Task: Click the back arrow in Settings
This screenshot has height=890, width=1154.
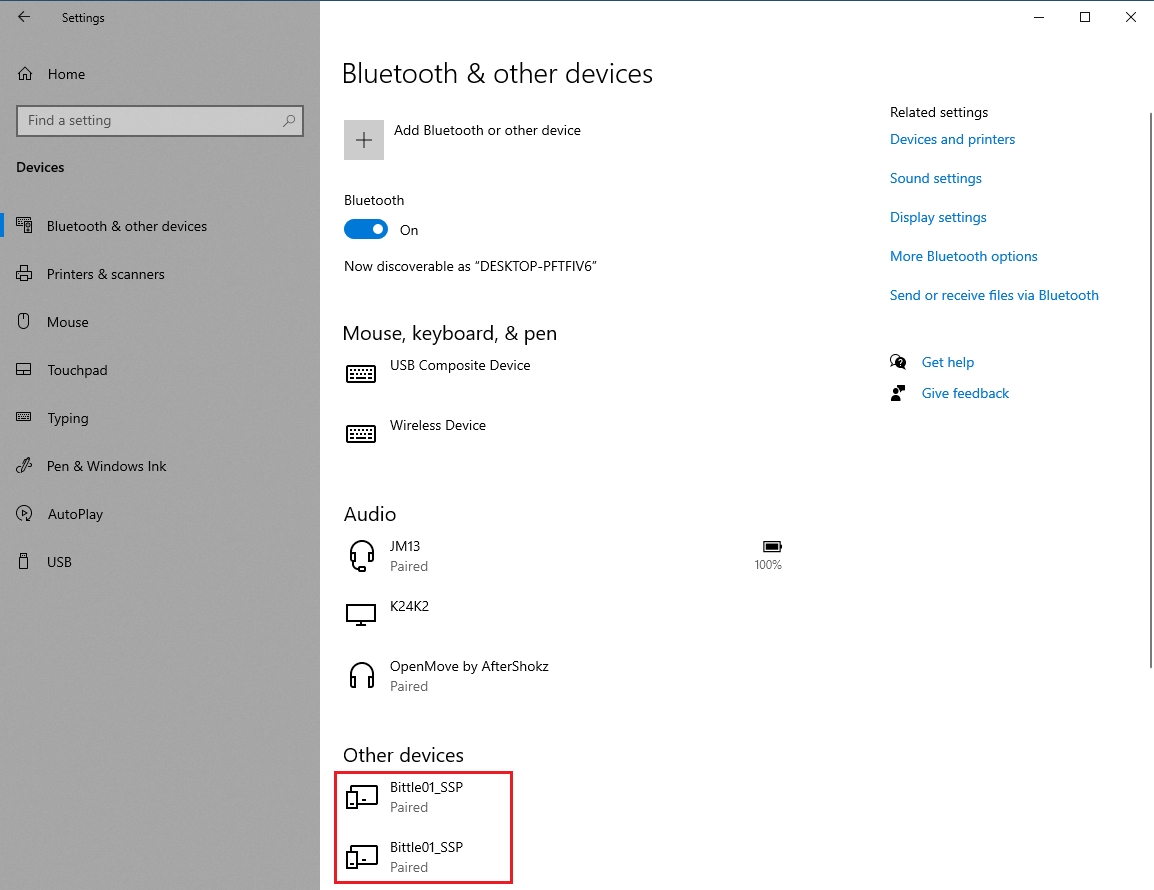Action: pos(24,17)
